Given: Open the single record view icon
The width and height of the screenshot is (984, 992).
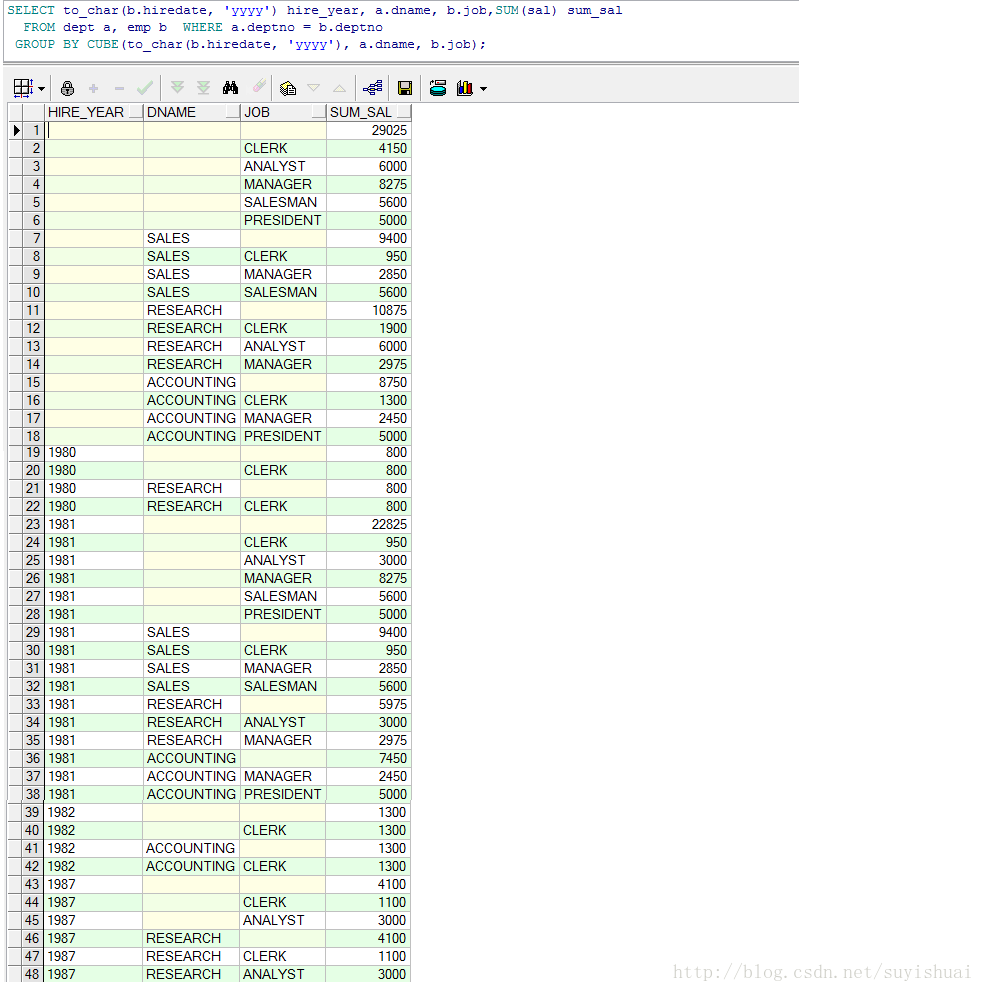Looking at the screenshot, I should (288, 88).
